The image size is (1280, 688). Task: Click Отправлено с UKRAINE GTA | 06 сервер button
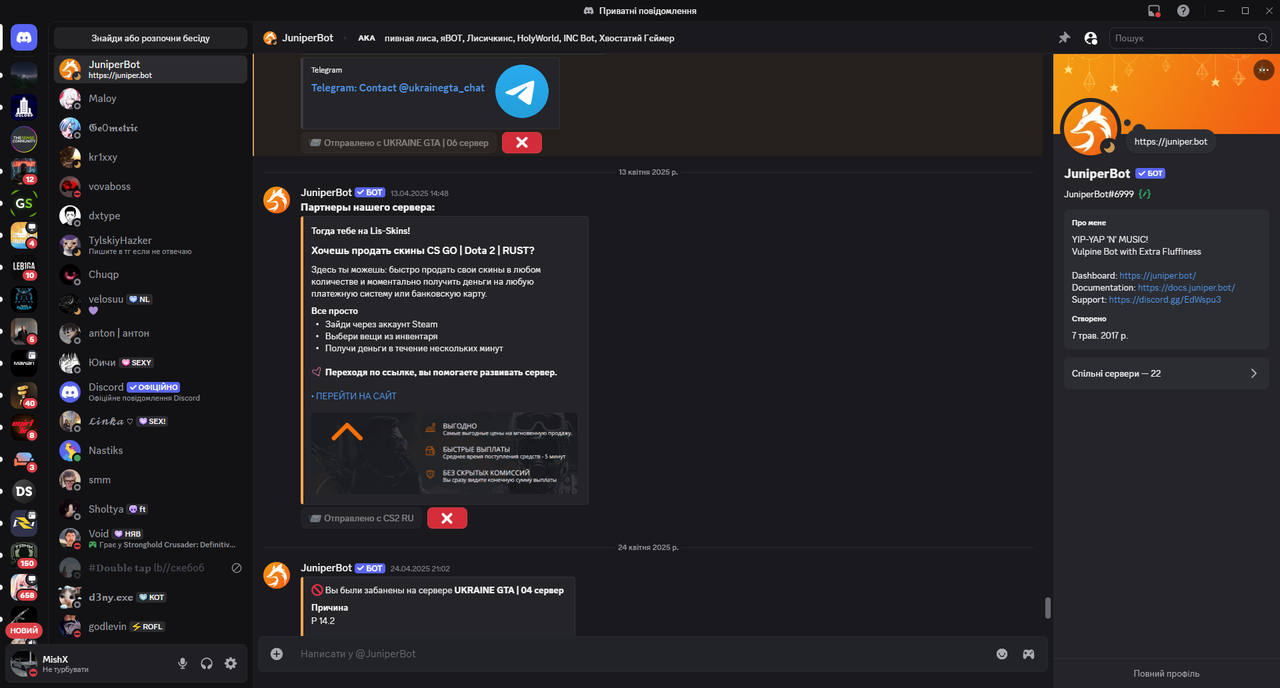coord(399,143)
